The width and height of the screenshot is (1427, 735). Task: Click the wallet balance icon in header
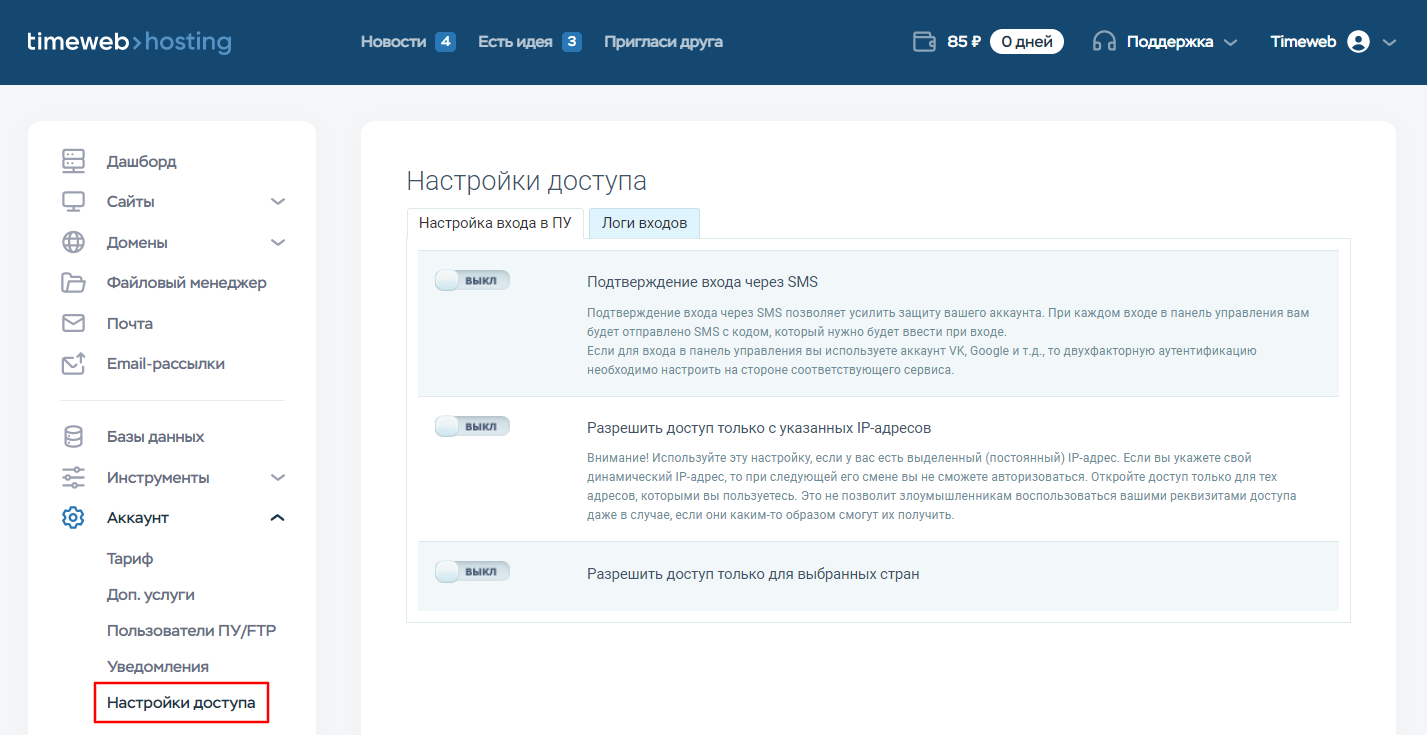tap(924, 42)
